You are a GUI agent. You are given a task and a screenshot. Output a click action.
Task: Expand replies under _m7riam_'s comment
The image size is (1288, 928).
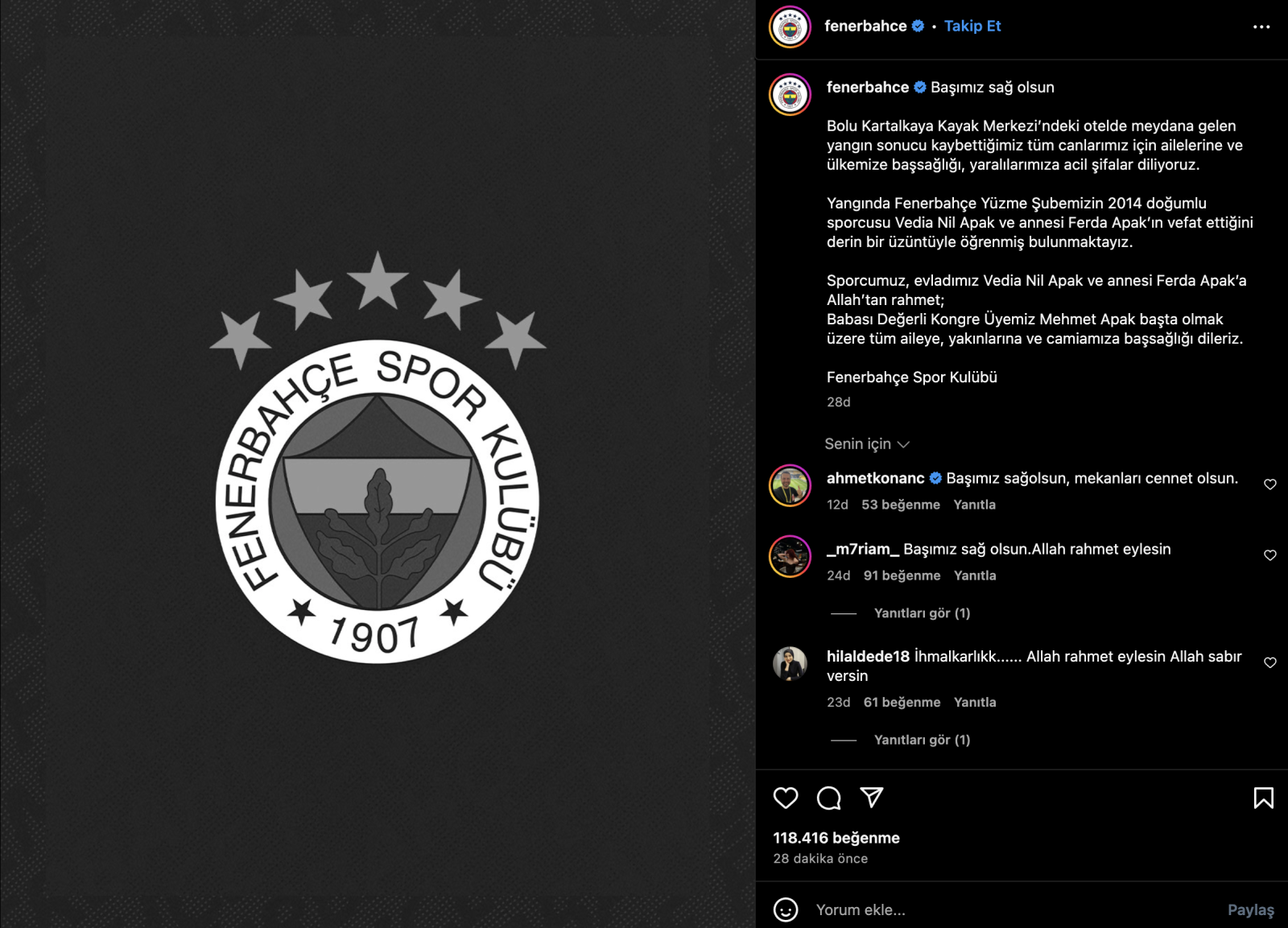[x=922, y=613]
